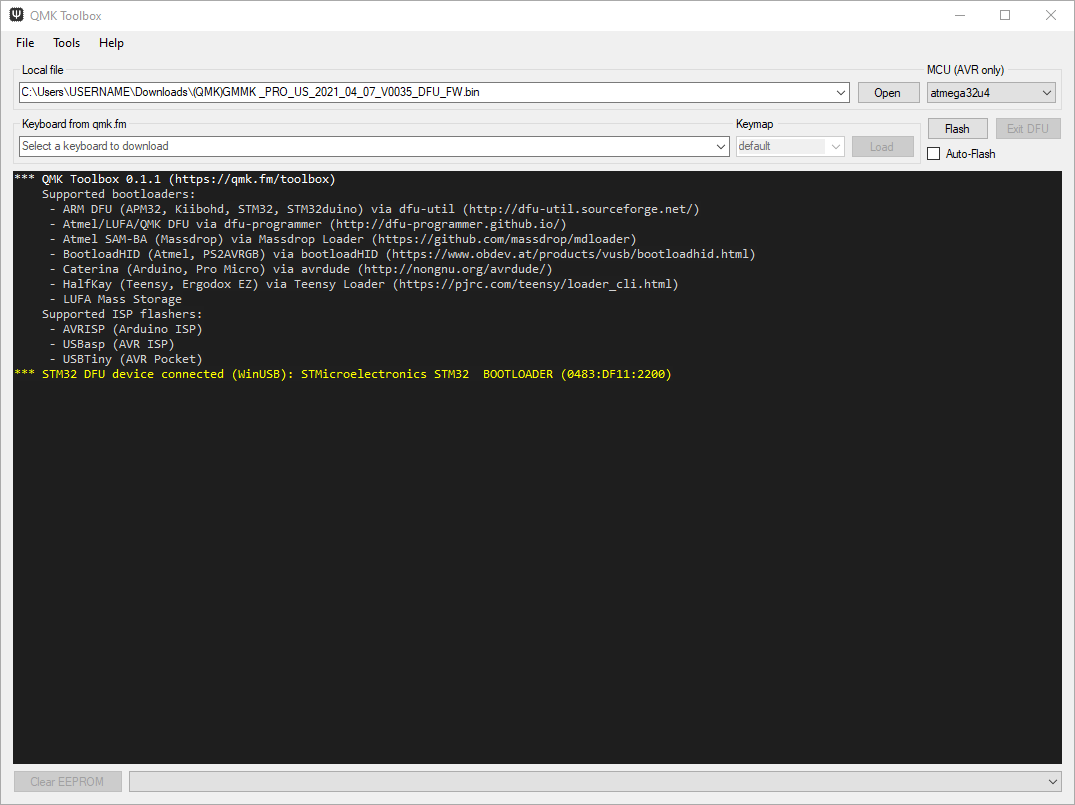Click the Exit DFU button
Screen dimensions: 1075x805
tap(1027, 129)
